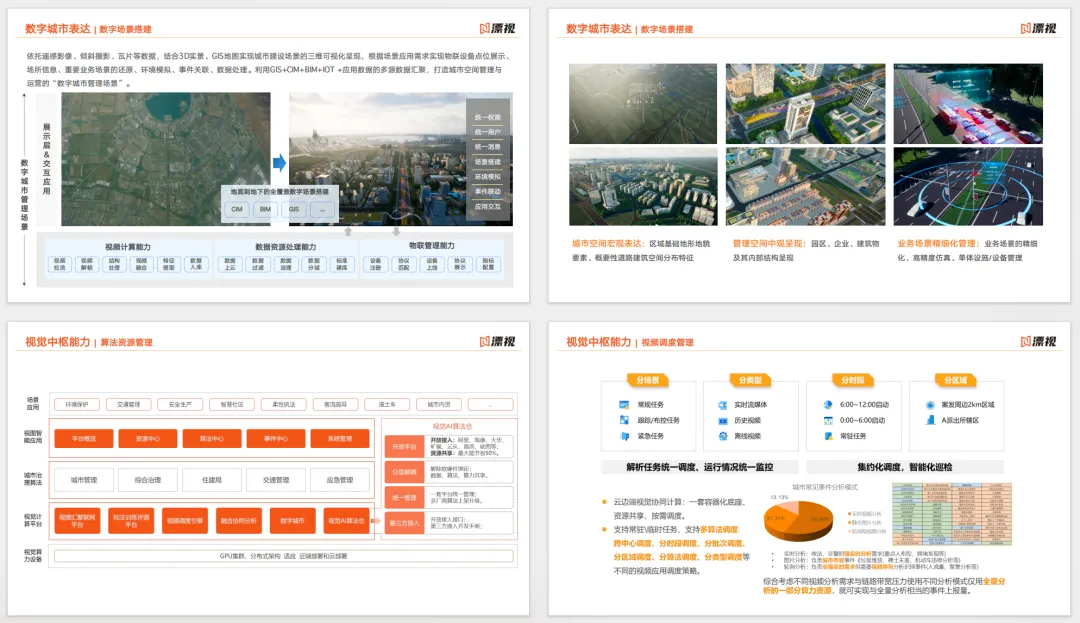Click the CIM box in digital scene panel
Image resolution: width=1080 pixels, height=623 pixels.
(237, 209)
